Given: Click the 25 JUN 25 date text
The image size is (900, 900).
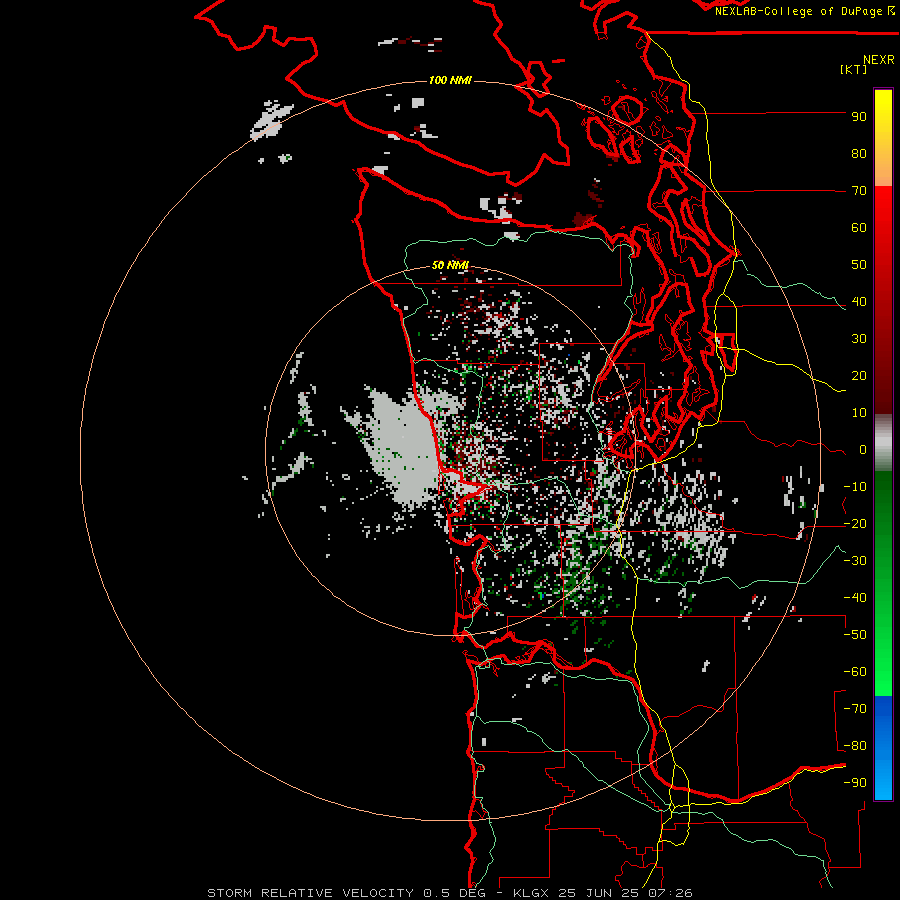Looking at the screenshot, I should [x=599, y=893].
